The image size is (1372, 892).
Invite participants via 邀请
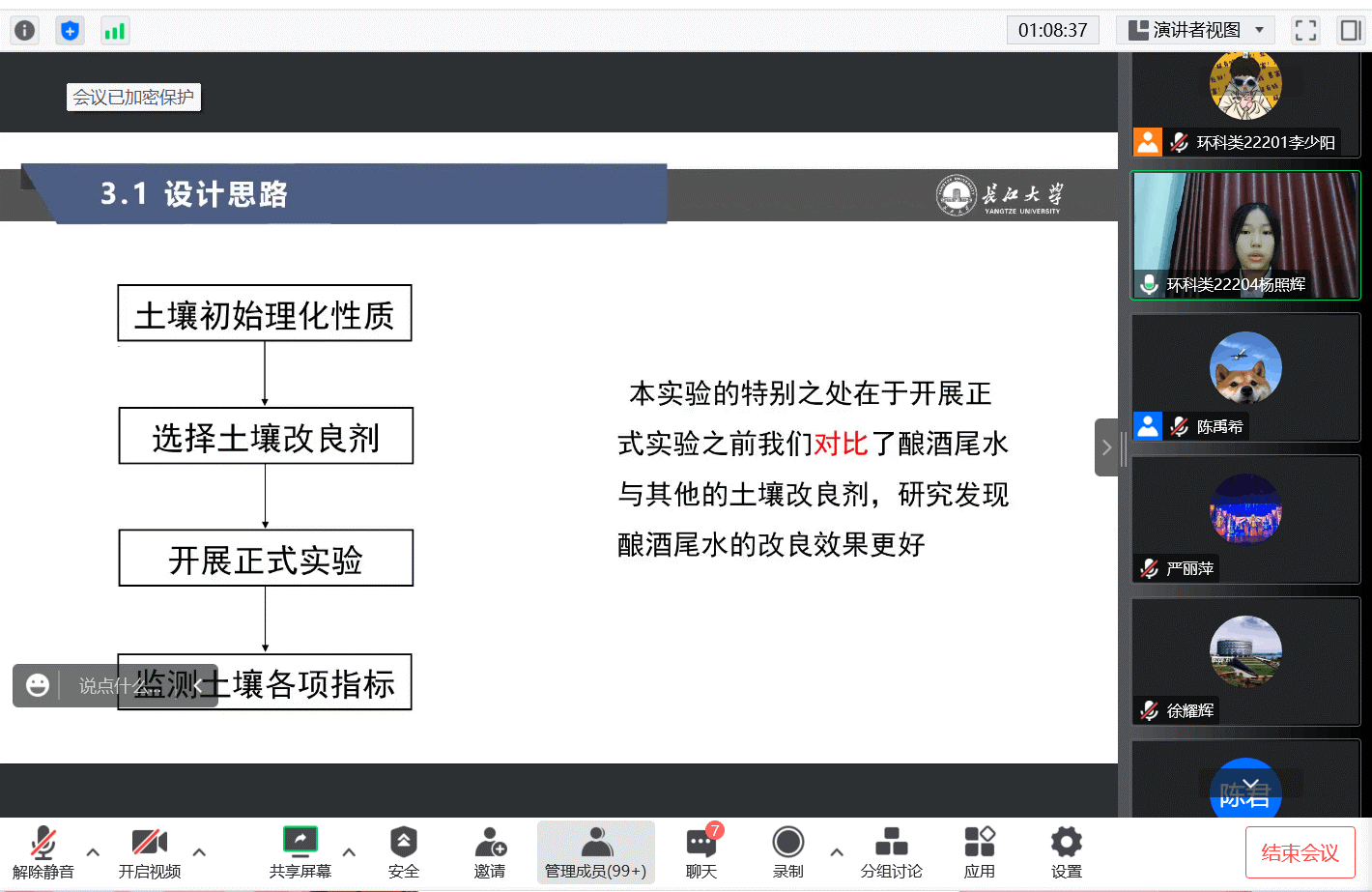point(490,852)
